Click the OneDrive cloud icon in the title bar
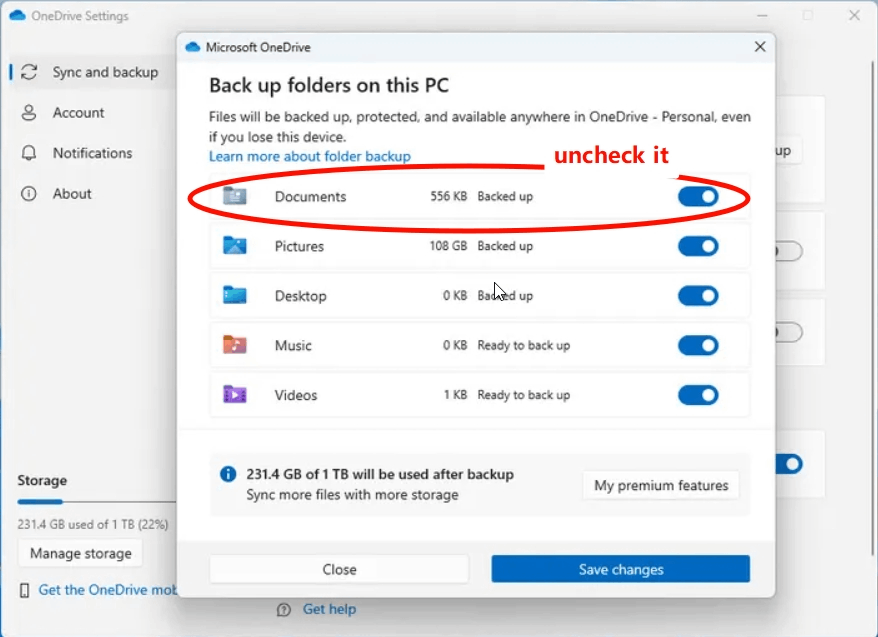Image resolution: width=878 pixels, height=637 pixels. point(15,16)
